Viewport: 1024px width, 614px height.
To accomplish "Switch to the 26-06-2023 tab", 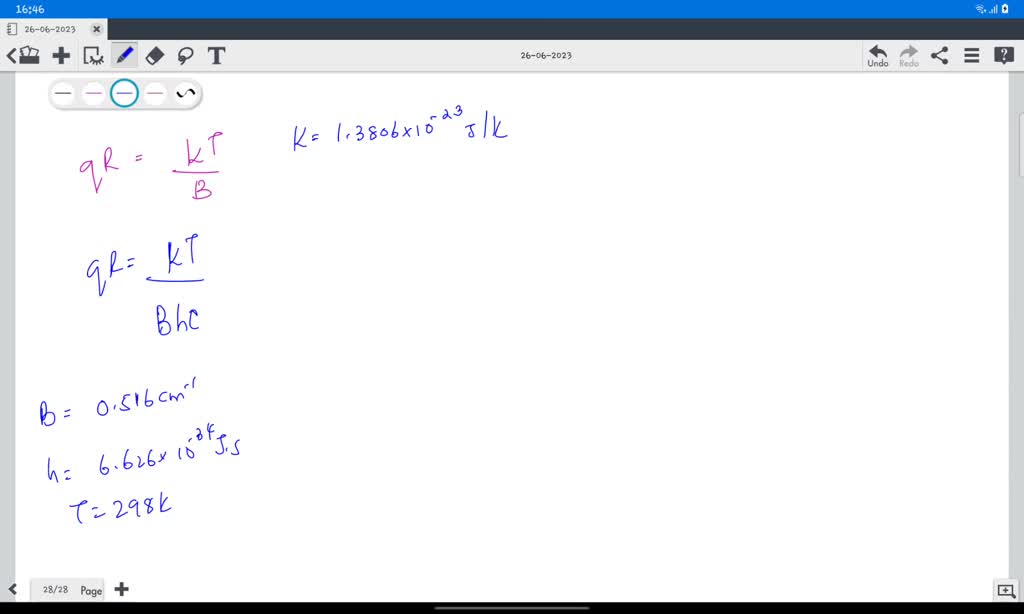I will point(50,29).
